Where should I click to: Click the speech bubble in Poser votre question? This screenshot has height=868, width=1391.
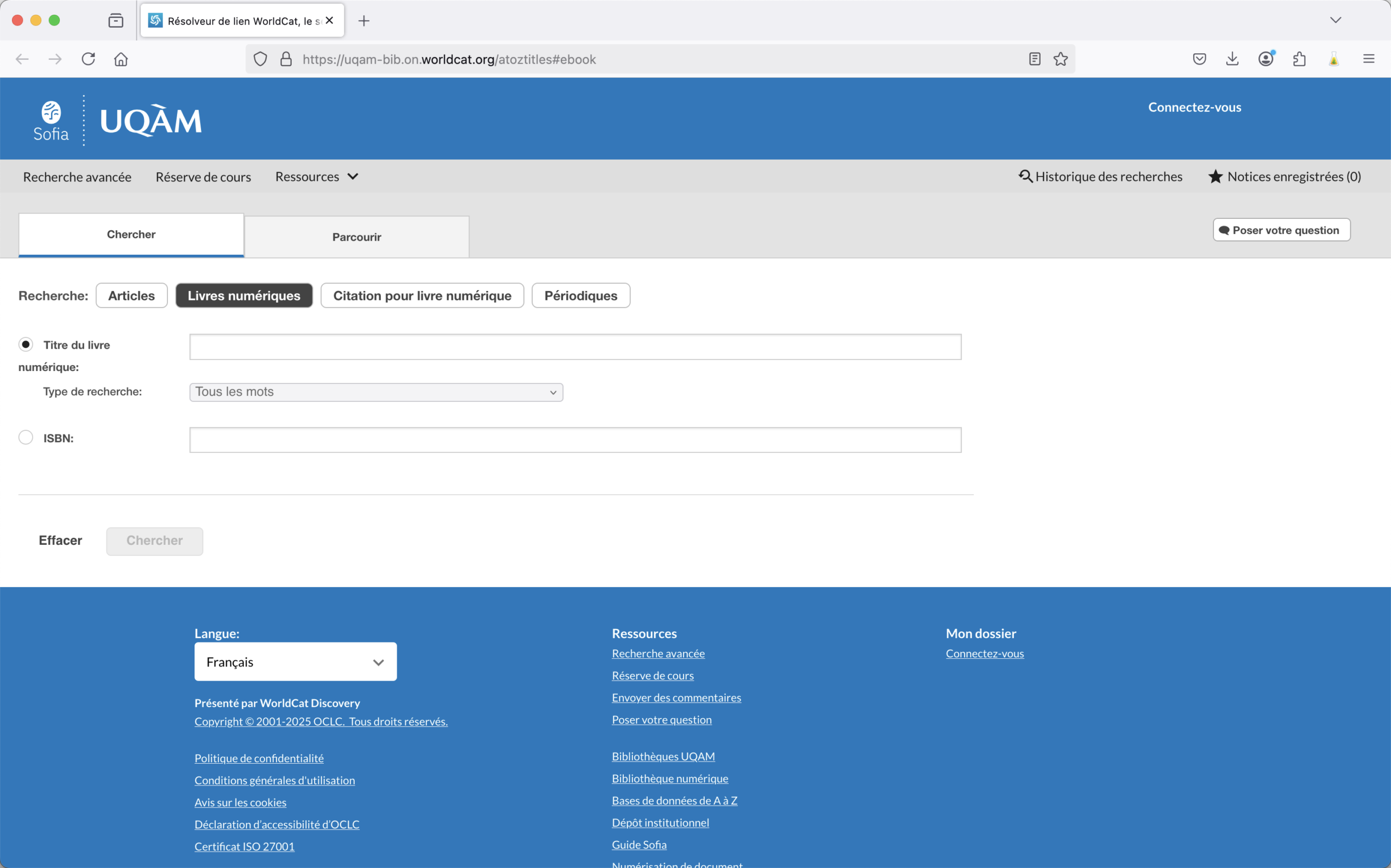[1225, 230]
